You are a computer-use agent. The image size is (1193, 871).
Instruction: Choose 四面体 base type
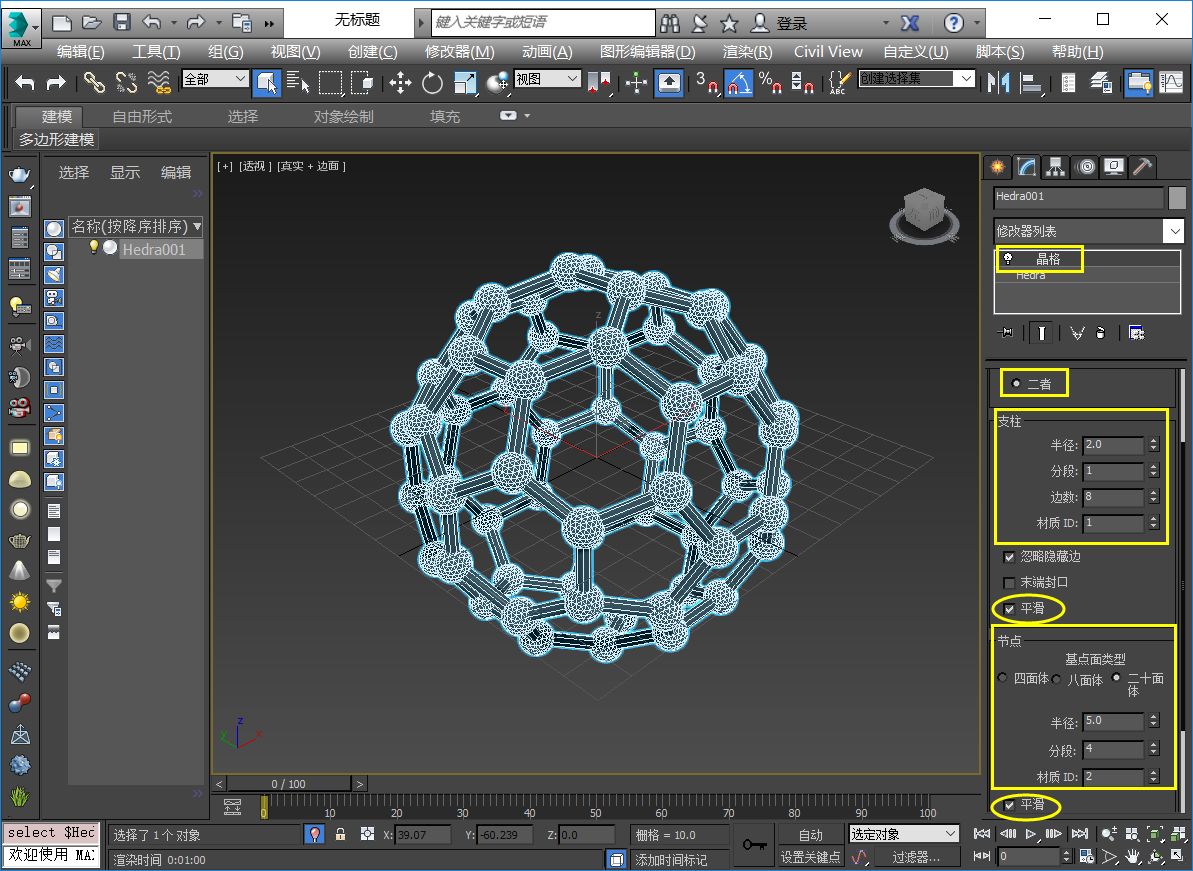pos(1002,678)
